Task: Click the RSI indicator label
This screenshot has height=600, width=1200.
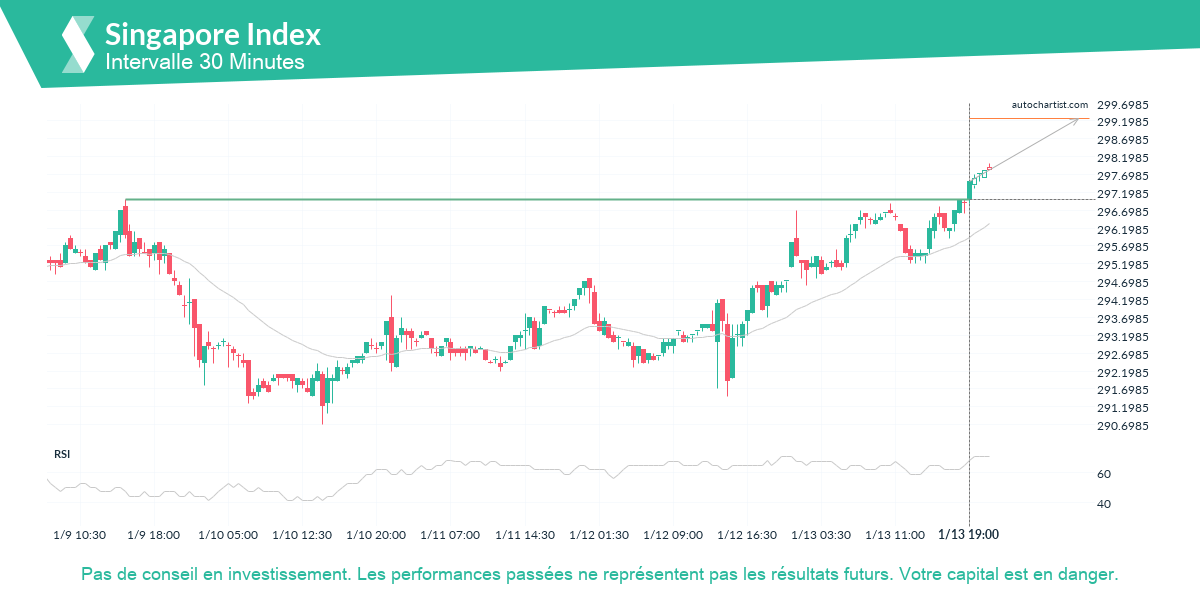Action: click(x=62, y=454)
